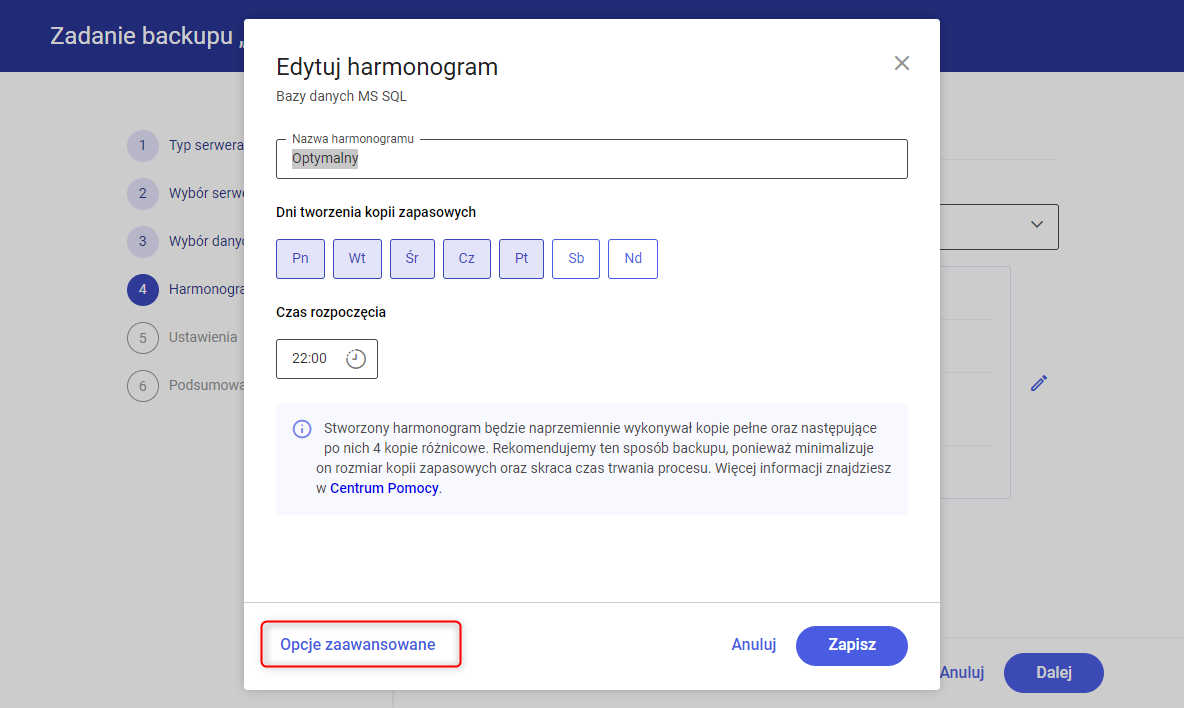Click the Zapisz button
The height and width of the screenshot is (708, 1184).
(852, 645)
